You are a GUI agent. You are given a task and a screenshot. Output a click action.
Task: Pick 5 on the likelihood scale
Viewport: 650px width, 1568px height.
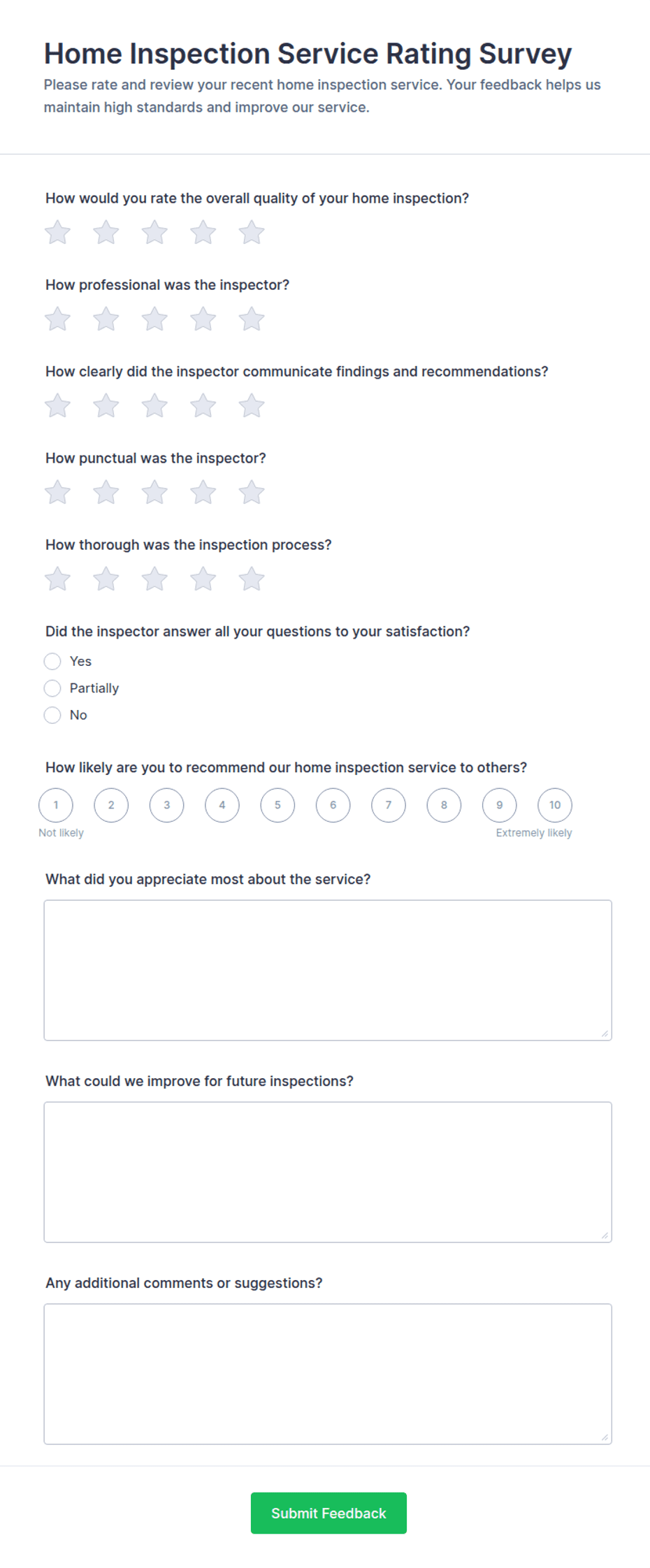pyautogui.click(x=277, y=805)
